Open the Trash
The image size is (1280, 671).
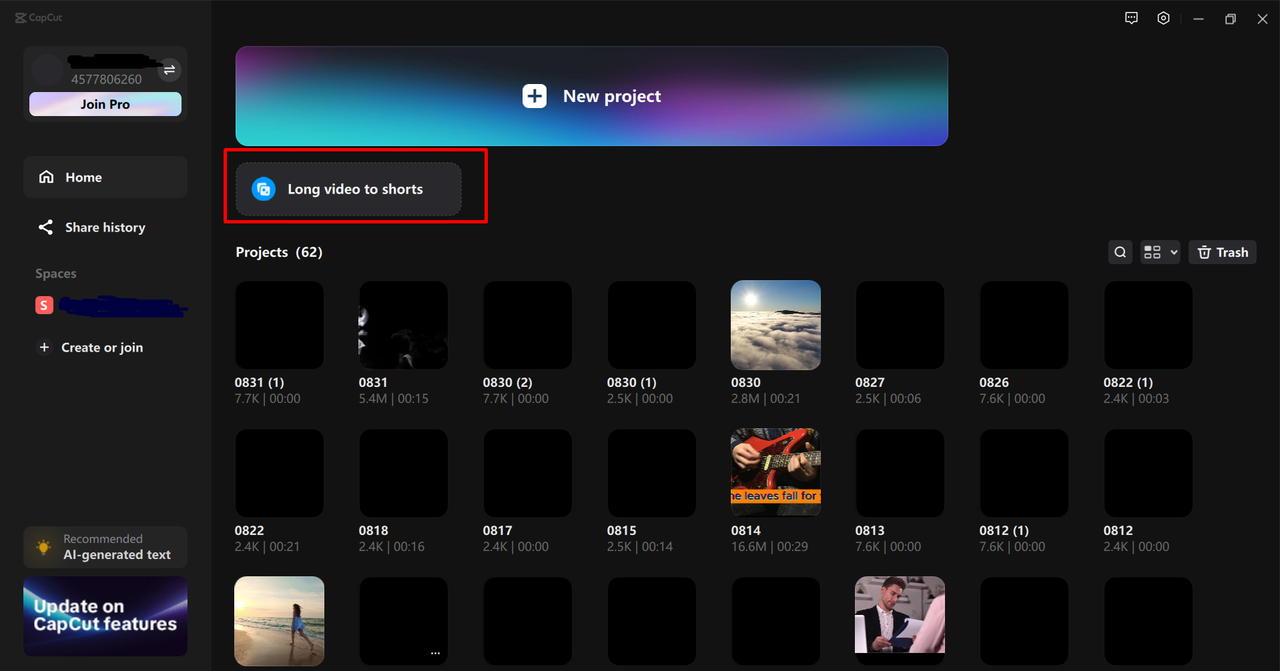click(1222, 252)
